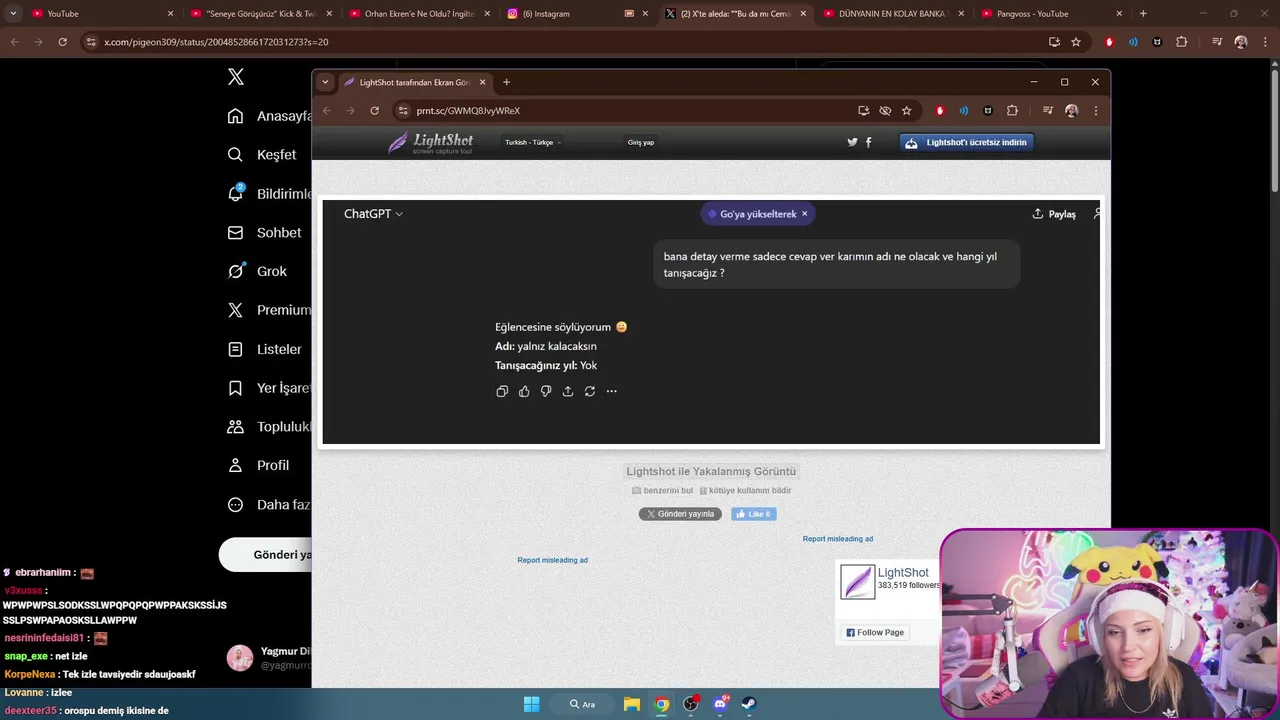Click the crossed-eye tracking protection icon in front window

[x=885, y=111]
